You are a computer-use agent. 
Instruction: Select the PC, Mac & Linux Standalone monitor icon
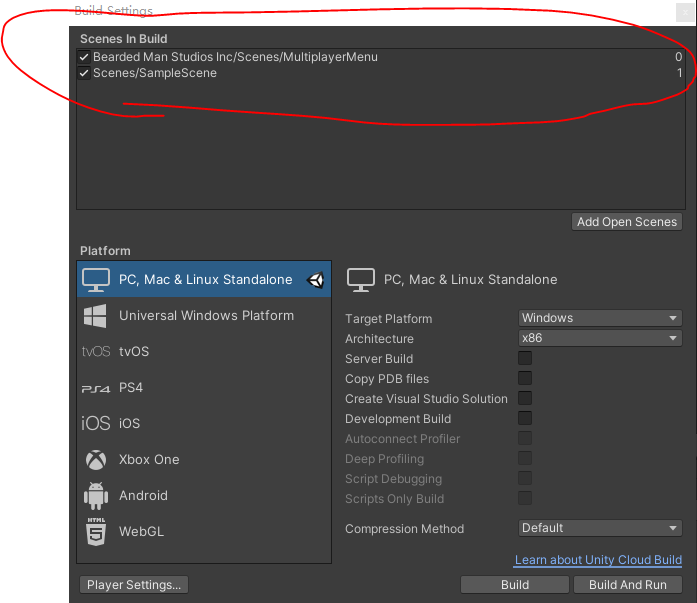coord(96,280)
